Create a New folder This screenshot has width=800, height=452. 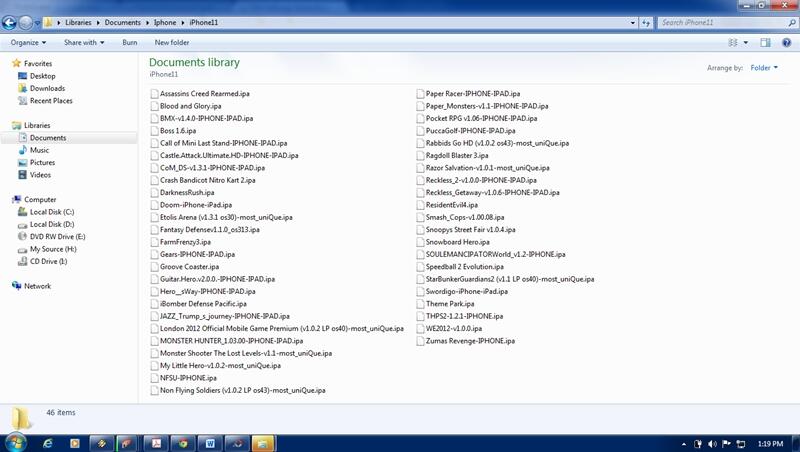point(172,43)
